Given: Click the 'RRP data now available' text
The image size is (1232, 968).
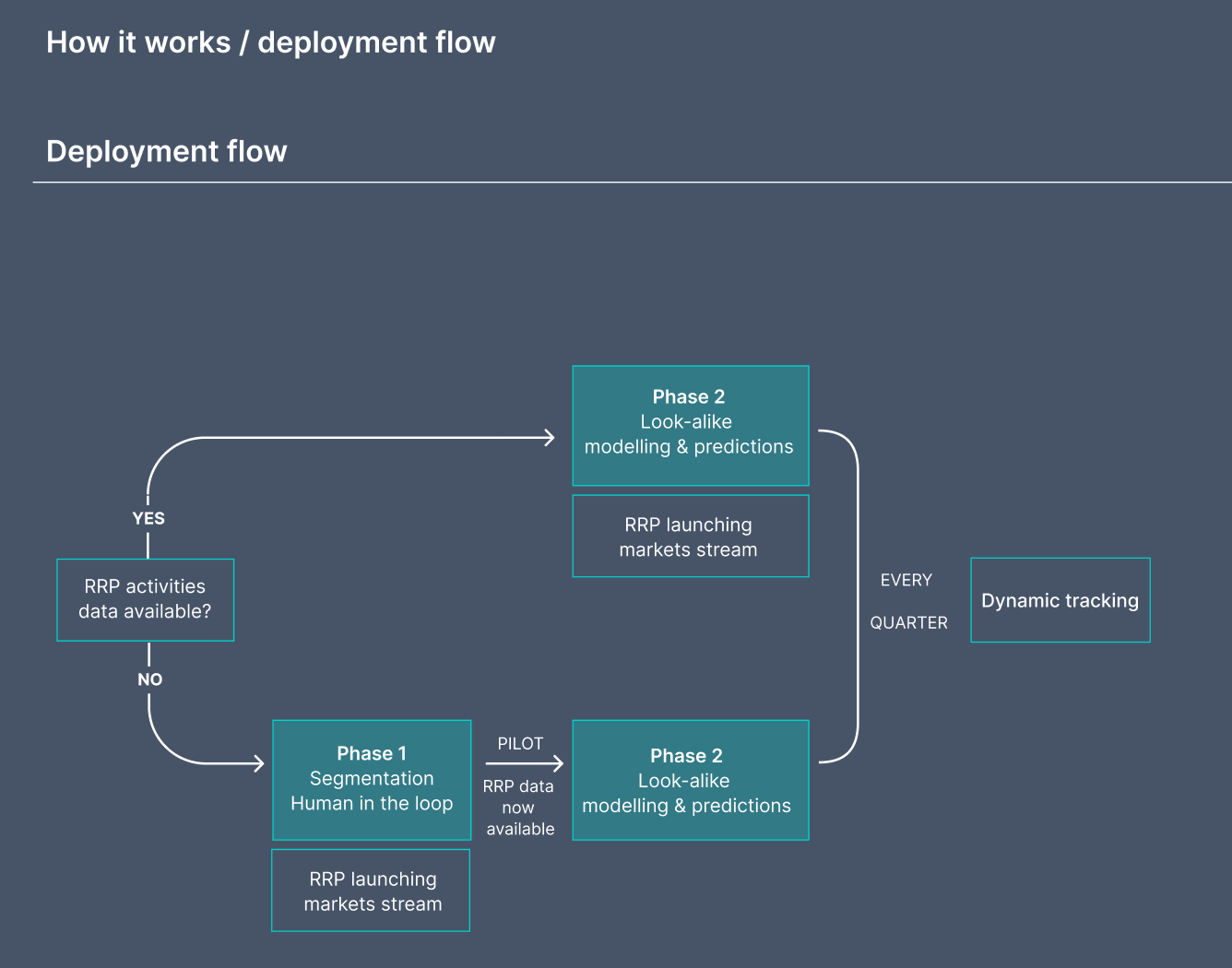Looking at the screenshot, I should (519, 808).
